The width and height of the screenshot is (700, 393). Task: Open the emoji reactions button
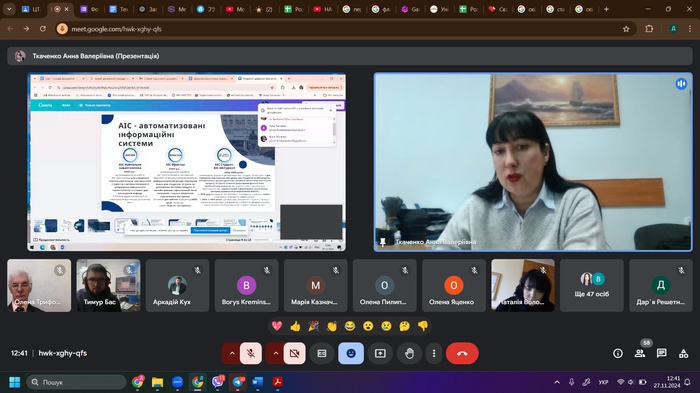coord(351,353)
